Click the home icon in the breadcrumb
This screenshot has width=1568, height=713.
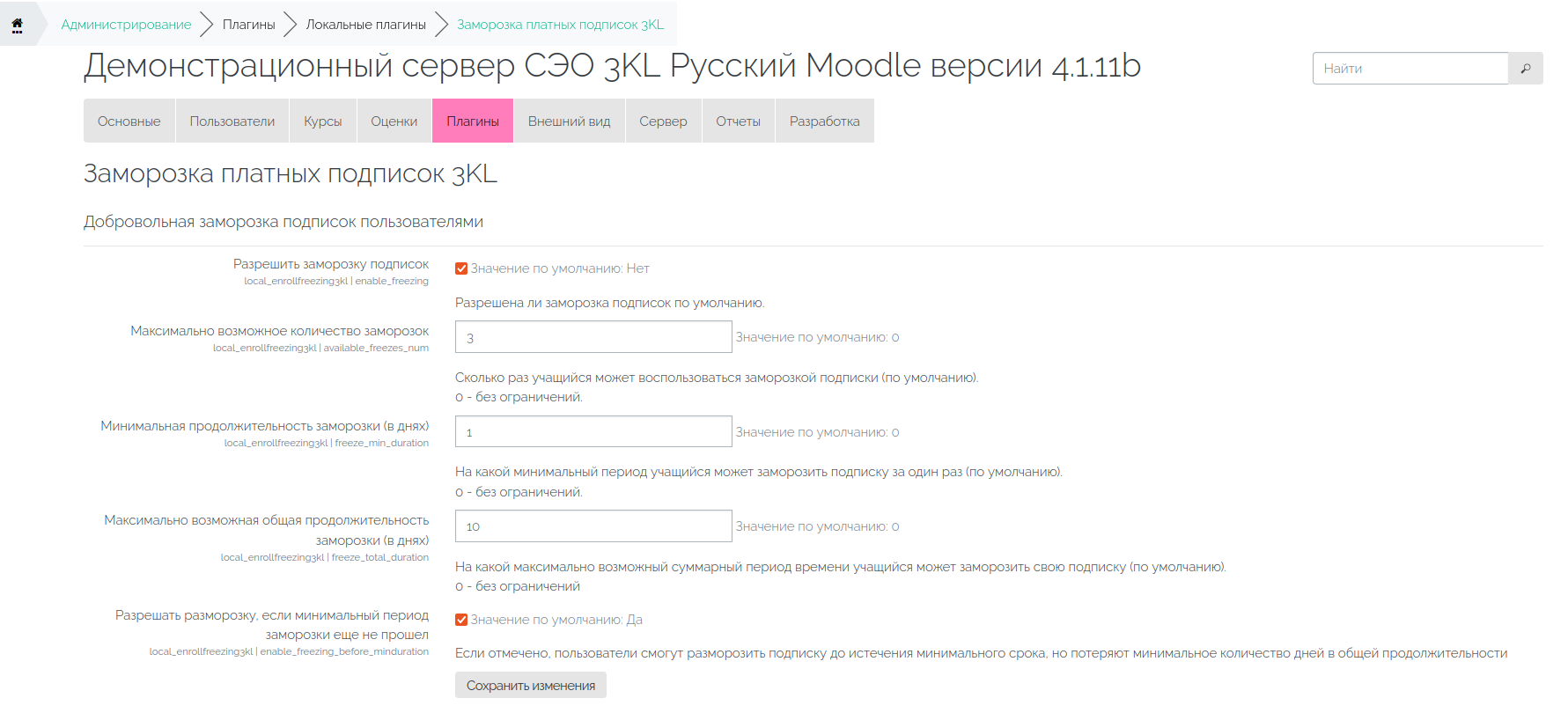17,25
